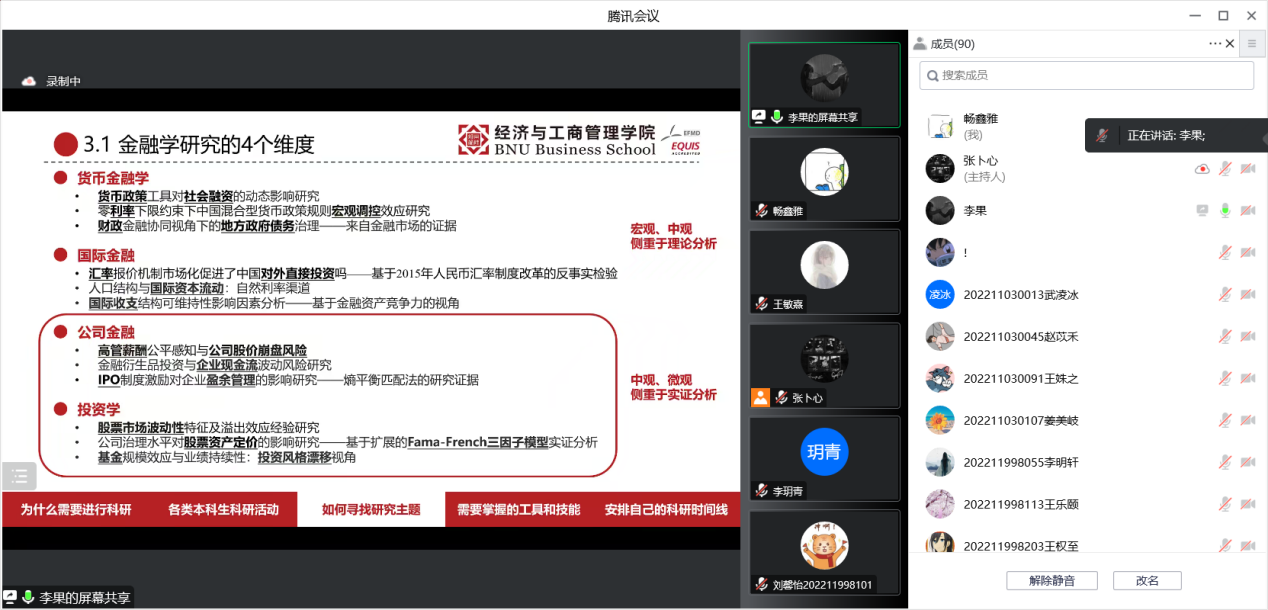This screenshot has width=1268, height=610.
Task: Toggle 张卜心's muted microphone icon
Action: point(1225,169)
